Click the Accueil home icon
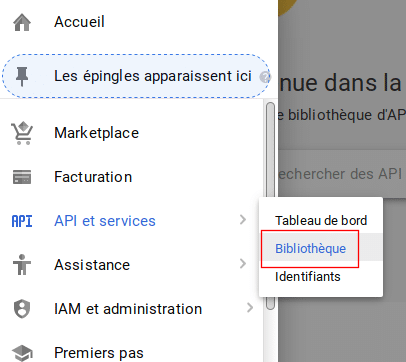This screenshot has width=406, height=362. (x=22, y=23)
